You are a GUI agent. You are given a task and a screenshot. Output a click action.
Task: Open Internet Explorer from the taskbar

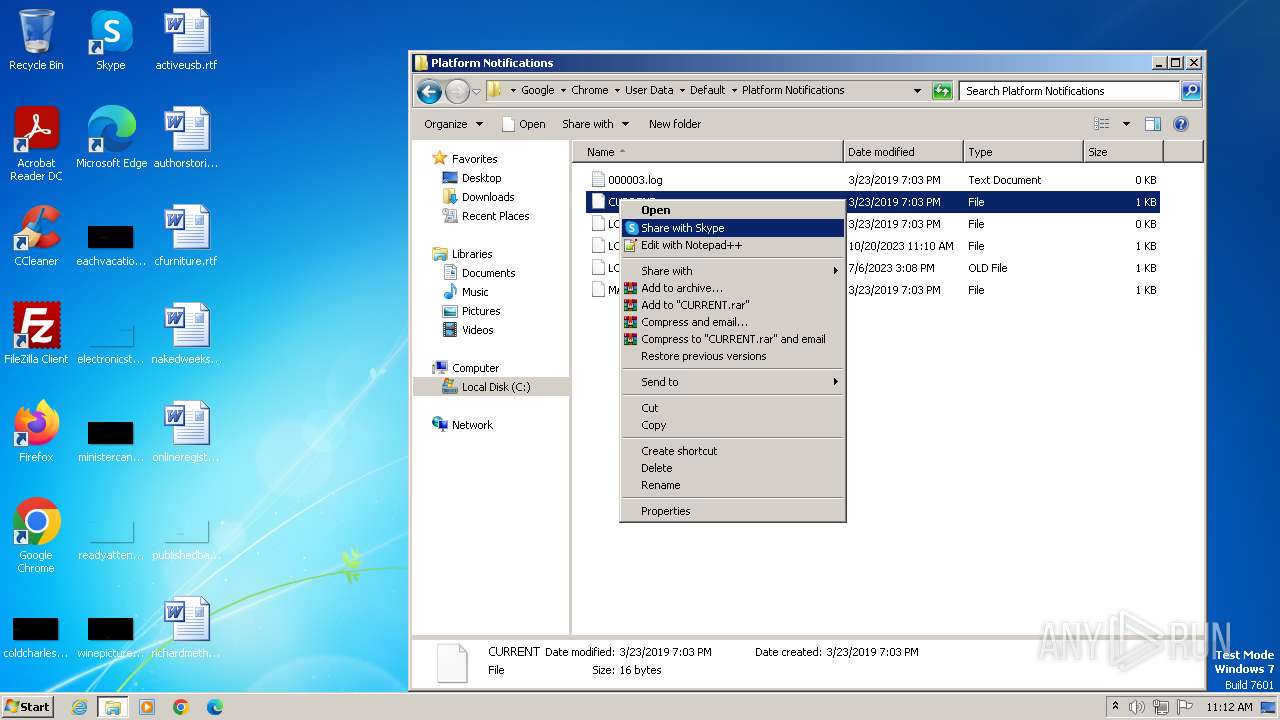coord(79,707)
